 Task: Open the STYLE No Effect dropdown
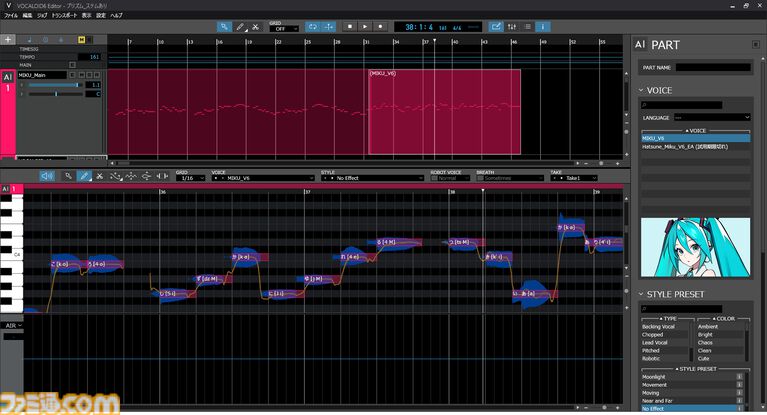tap(355, 177)
